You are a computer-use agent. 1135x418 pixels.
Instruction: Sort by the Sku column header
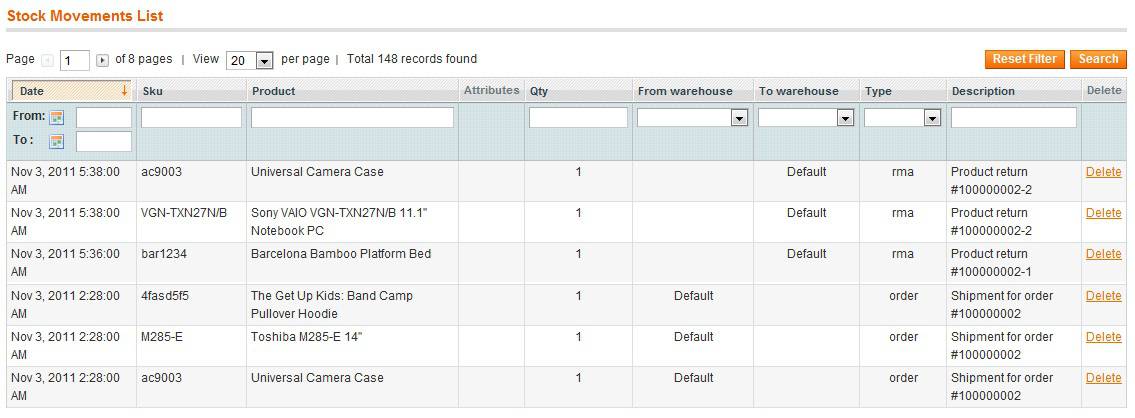(153, 91)
